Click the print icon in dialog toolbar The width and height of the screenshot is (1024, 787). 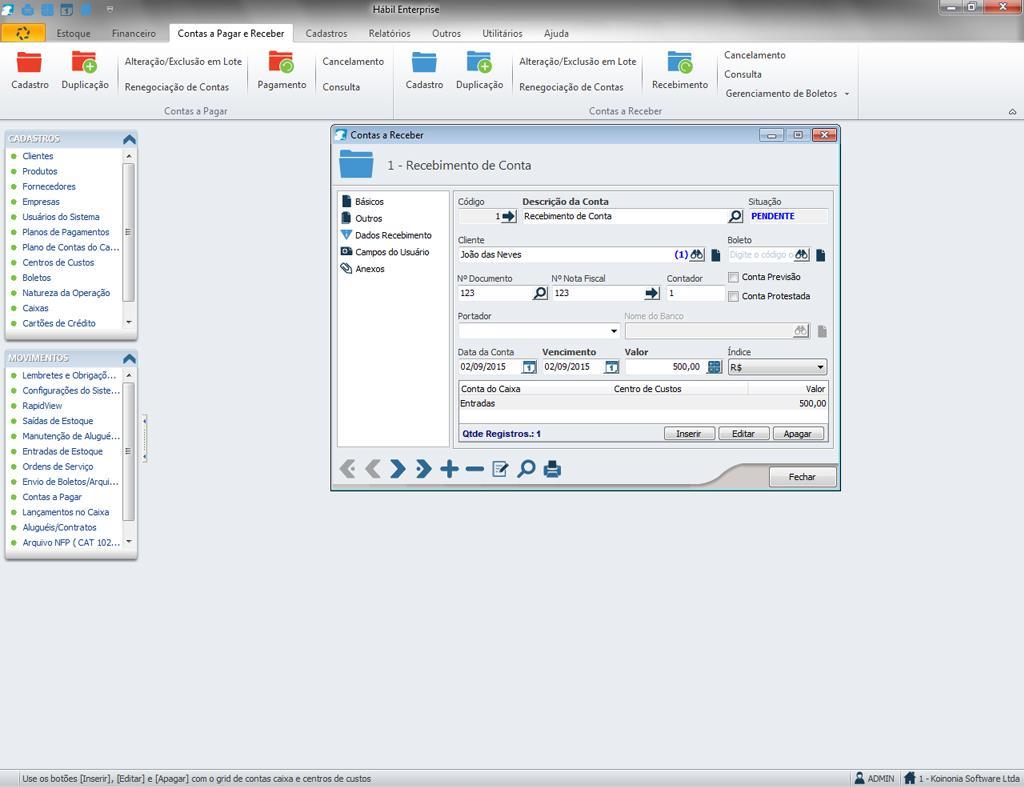552,469
